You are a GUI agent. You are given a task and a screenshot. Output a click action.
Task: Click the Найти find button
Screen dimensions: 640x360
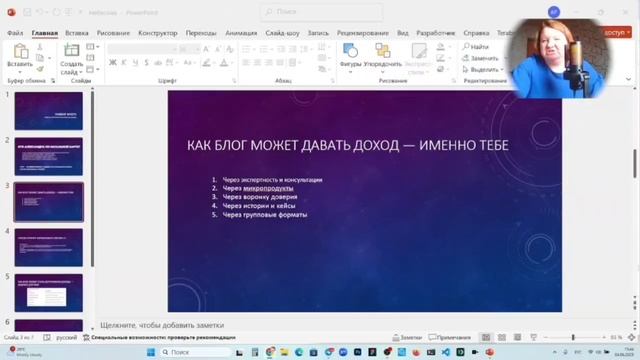pos(476,47)
